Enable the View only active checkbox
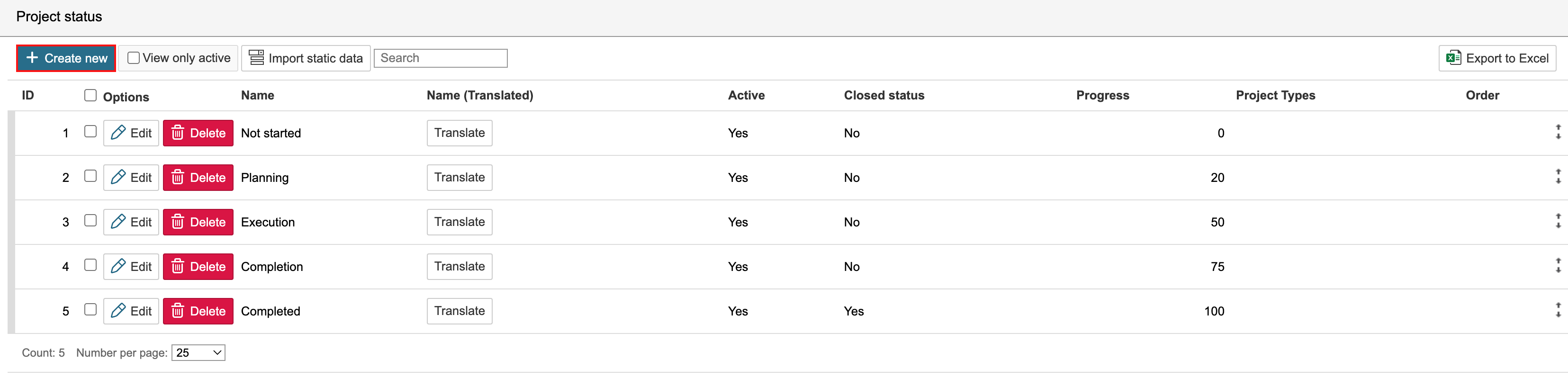The height and width of the screenshot is (378, 1568). [134, 58]
